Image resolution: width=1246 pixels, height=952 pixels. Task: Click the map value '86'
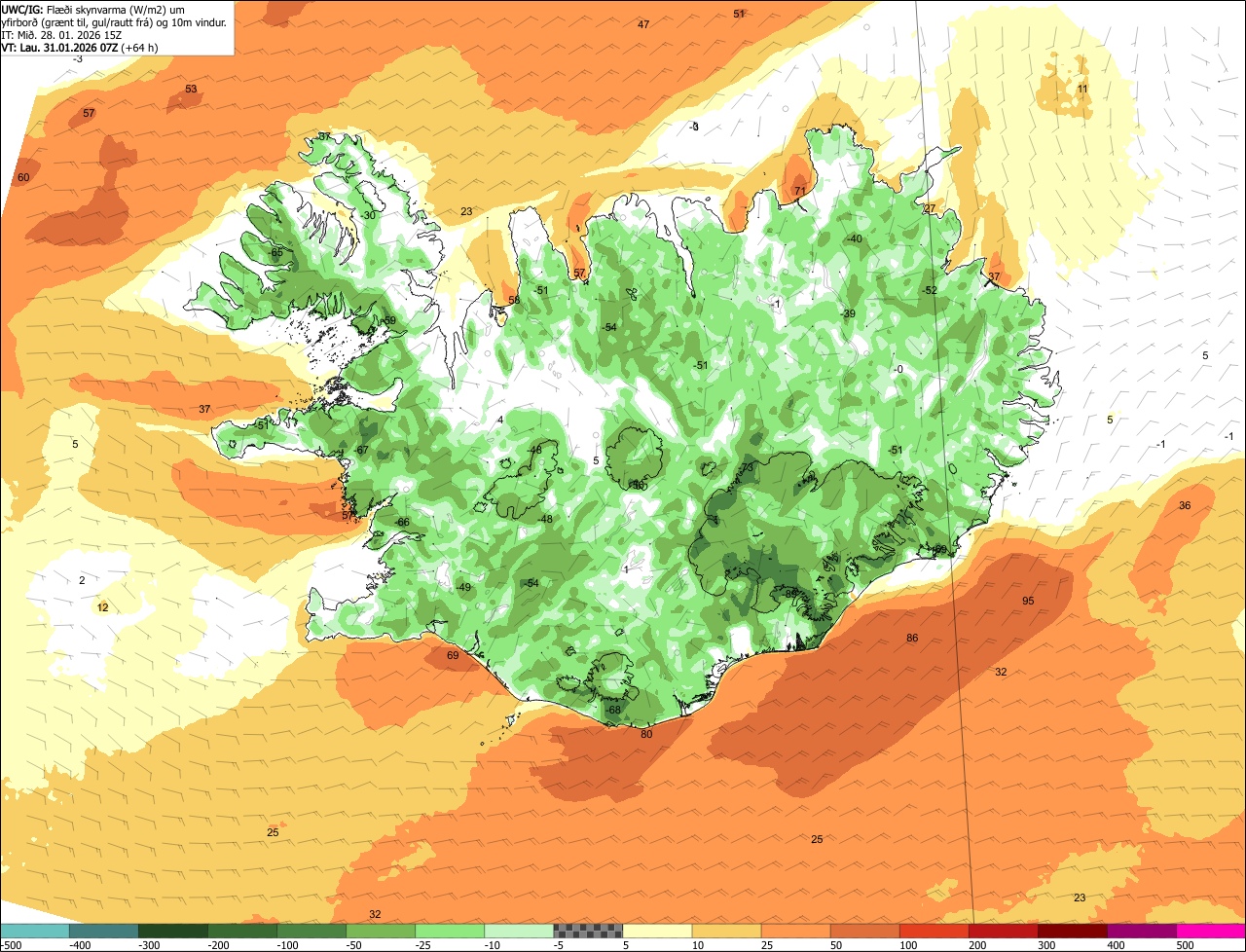coord(912,639)
